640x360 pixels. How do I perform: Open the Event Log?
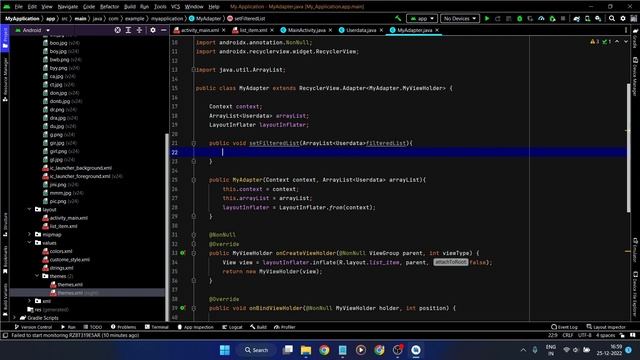click(564, 327)
